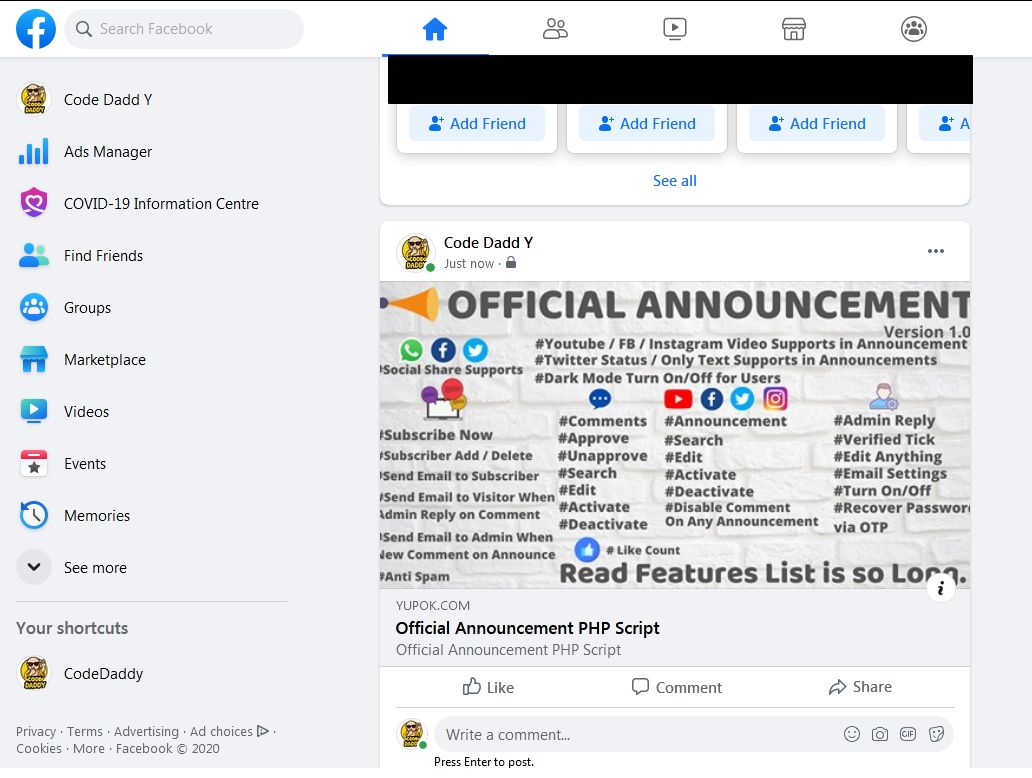Add a GIF to comment
1032x778 pixels.
[908, 734]
